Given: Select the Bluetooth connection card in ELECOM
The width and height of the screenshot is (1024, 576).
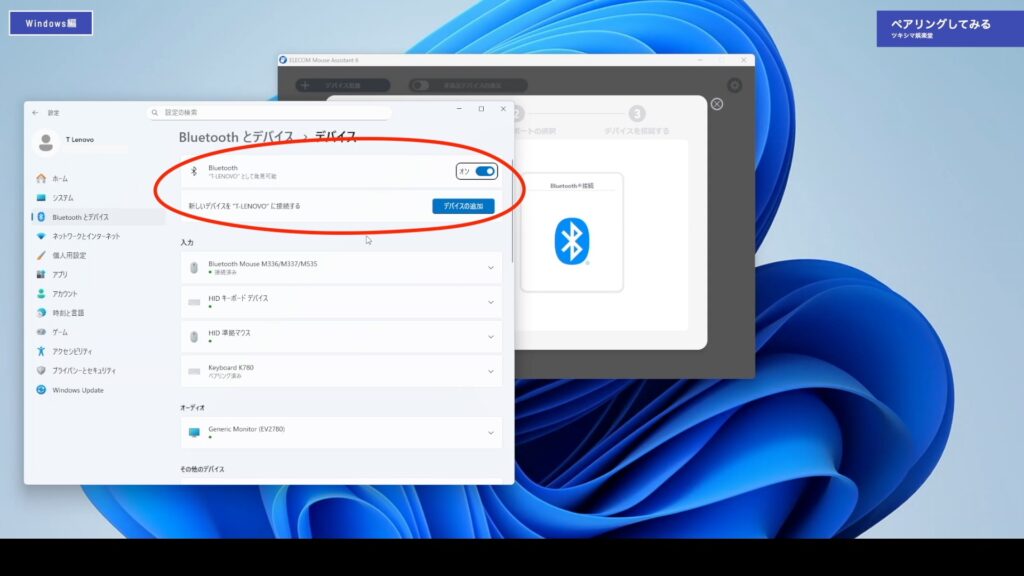Looking at the screenshot, I should click(571, 233).
